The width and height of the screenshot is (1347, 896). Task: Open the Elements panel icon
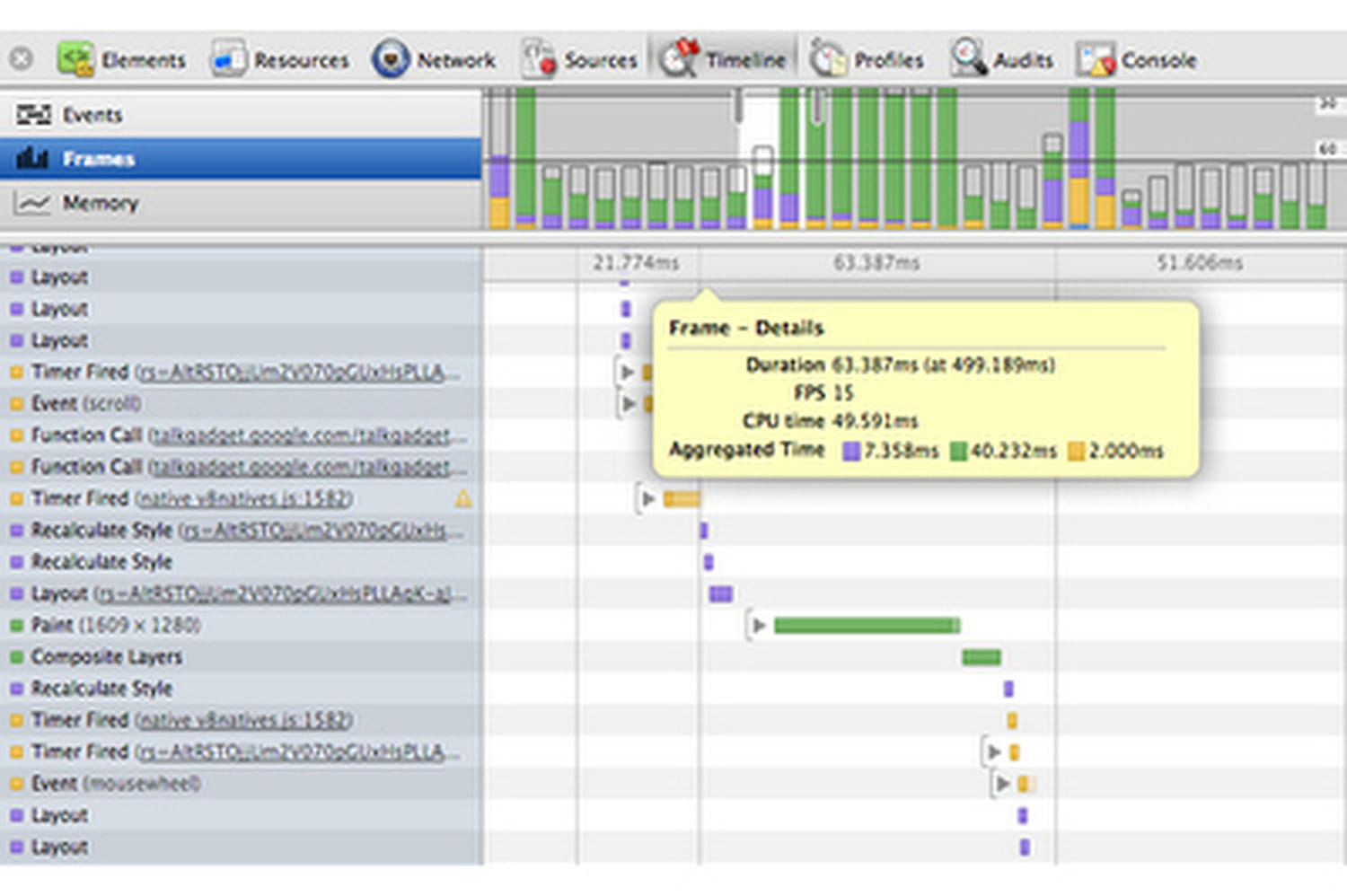pos(75,59)
